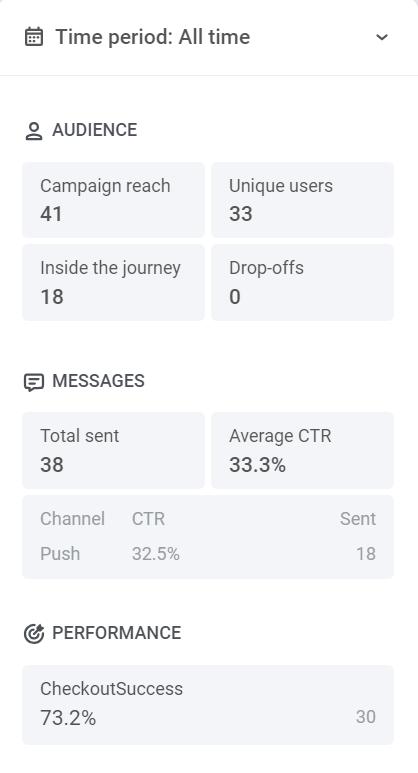
Task: Click the CTR column header
Action: tap(148, 519)
